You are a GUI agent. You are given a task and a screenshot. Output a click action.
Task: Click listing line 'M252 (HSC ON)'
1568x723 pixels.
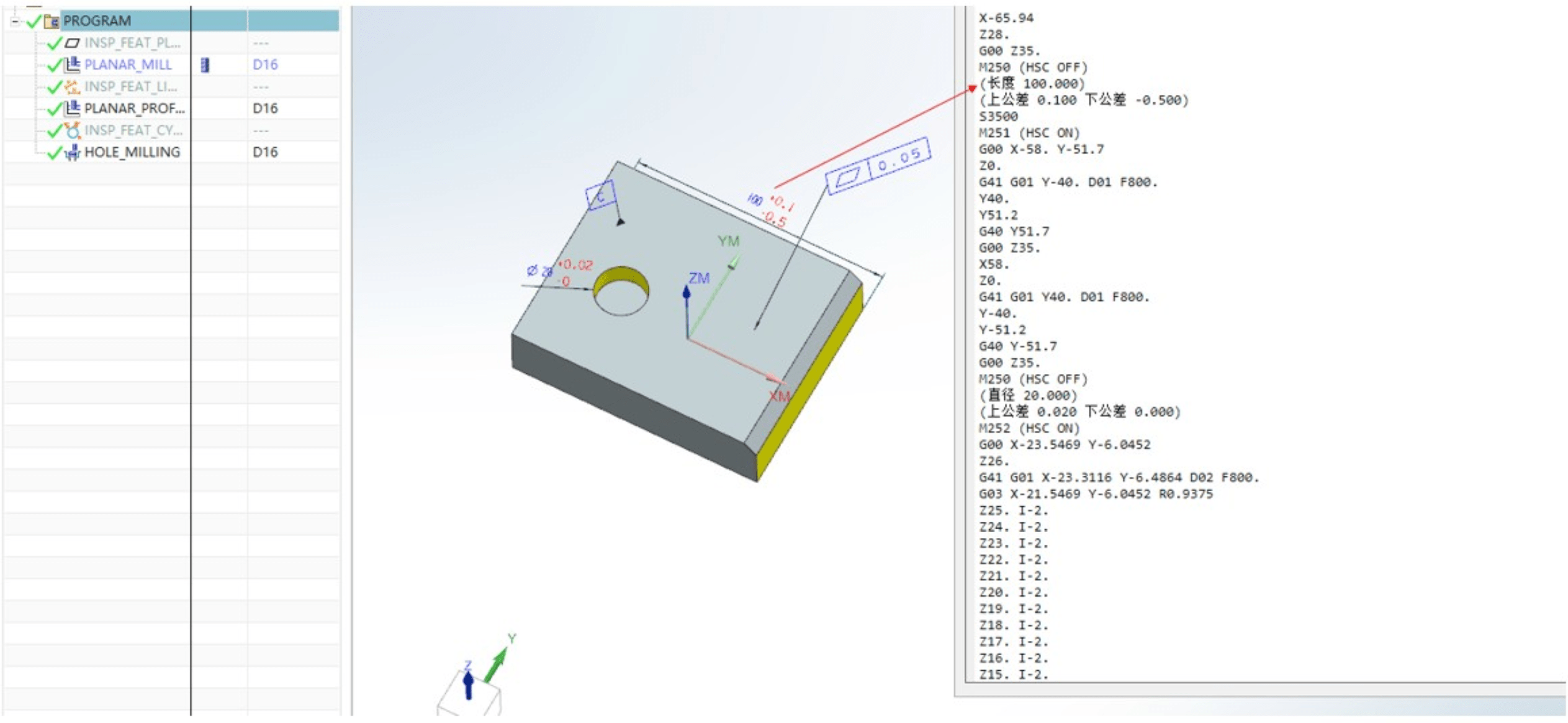1029,428
